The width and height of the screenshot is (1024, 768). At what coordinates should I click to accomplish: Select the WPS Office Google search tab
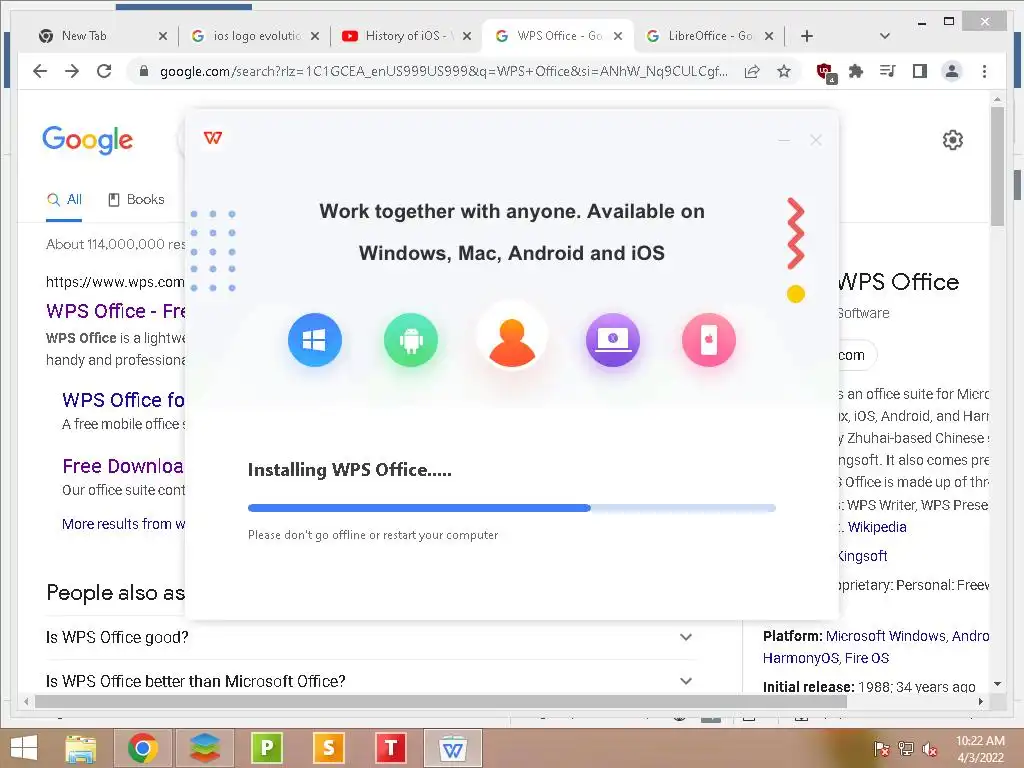[x=560, y=36]
